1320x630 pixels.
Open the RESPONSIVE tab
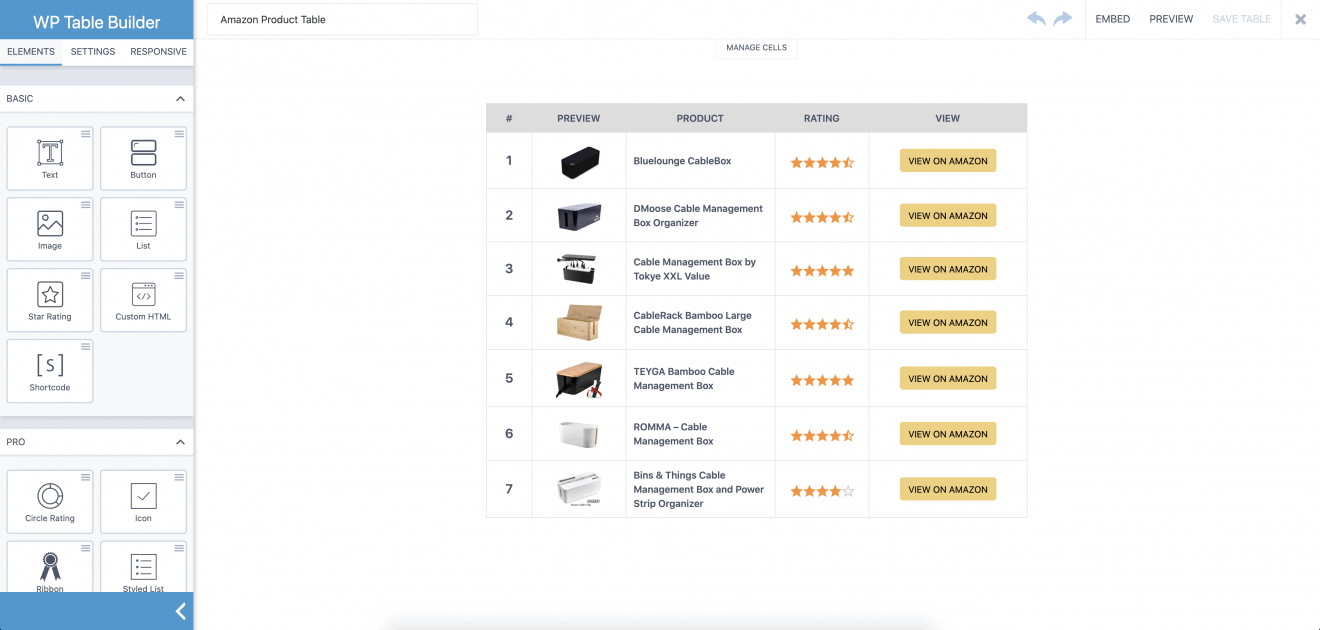[x=158, y=51]
